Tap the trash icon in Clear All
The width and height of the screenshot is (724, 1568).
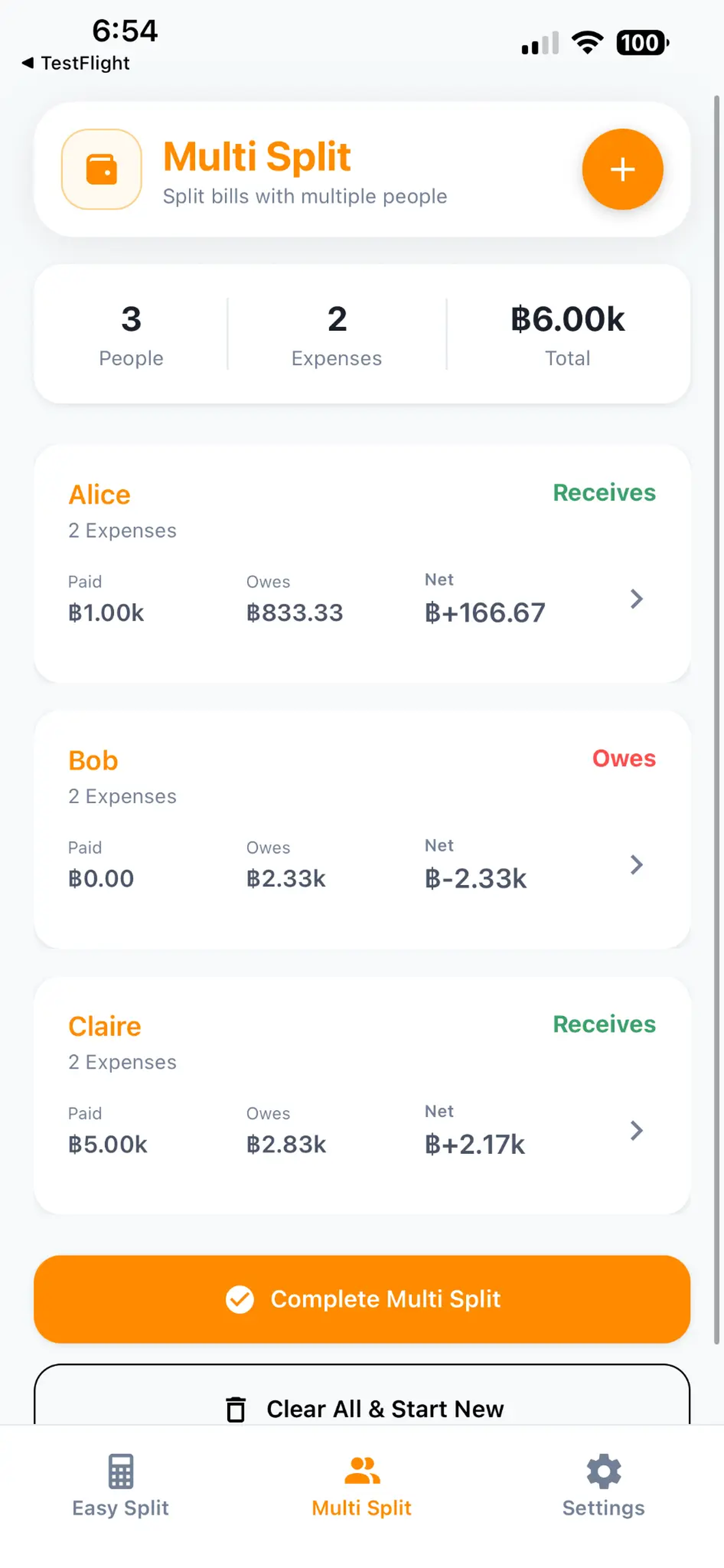click(x=236, y=1409)
